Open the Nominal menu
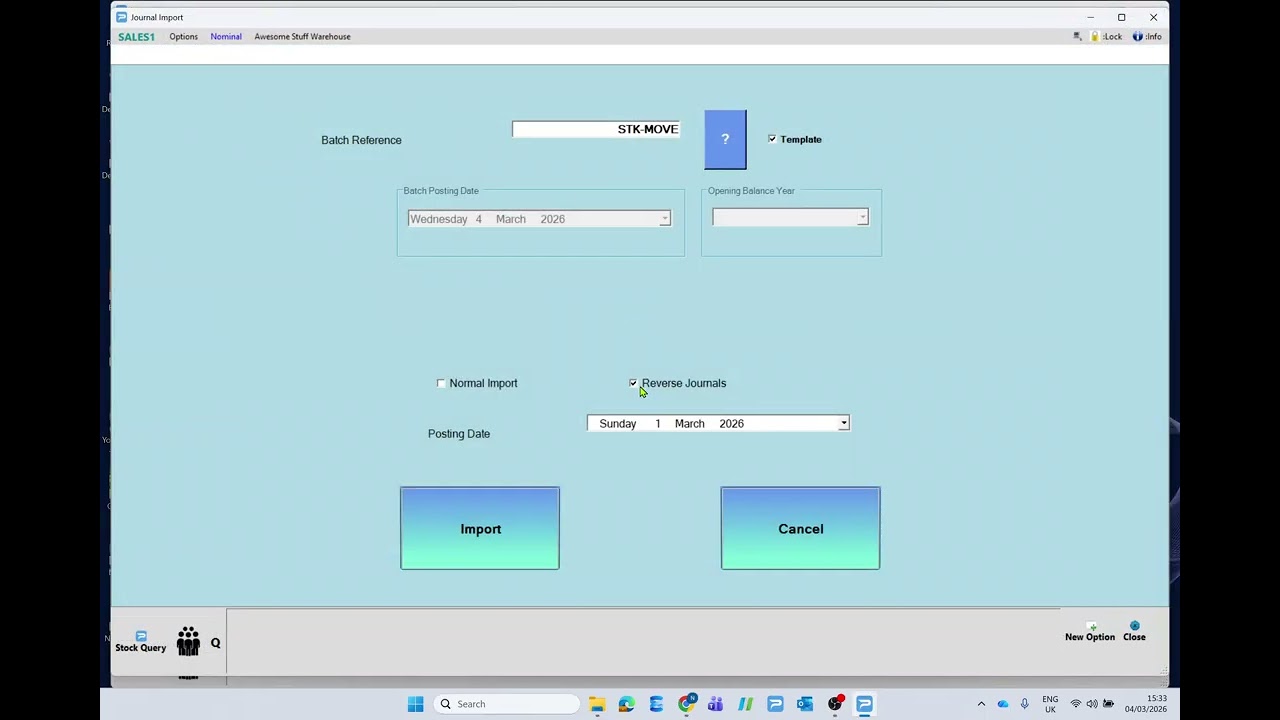The image size is (1280, 720). point(226,36)
